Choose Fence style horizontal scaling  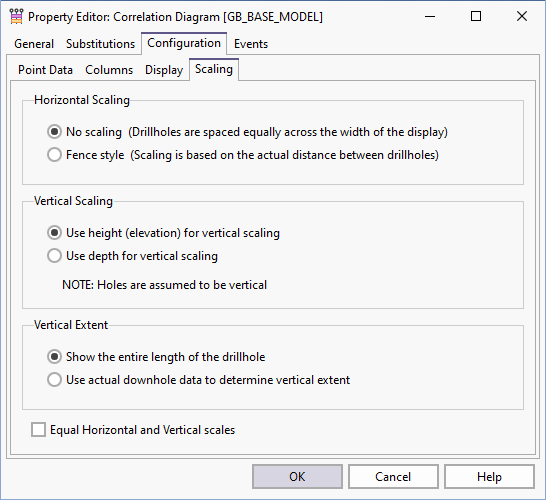54,155
